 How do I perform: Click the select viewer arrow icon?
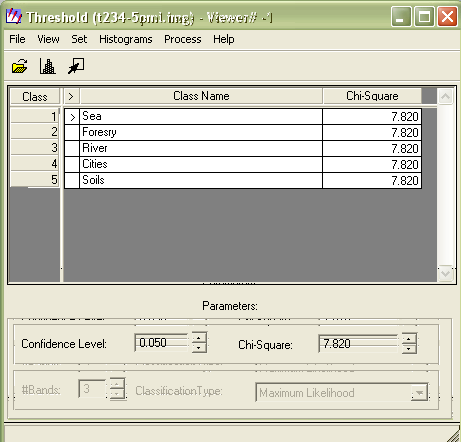tap(76, 66)
